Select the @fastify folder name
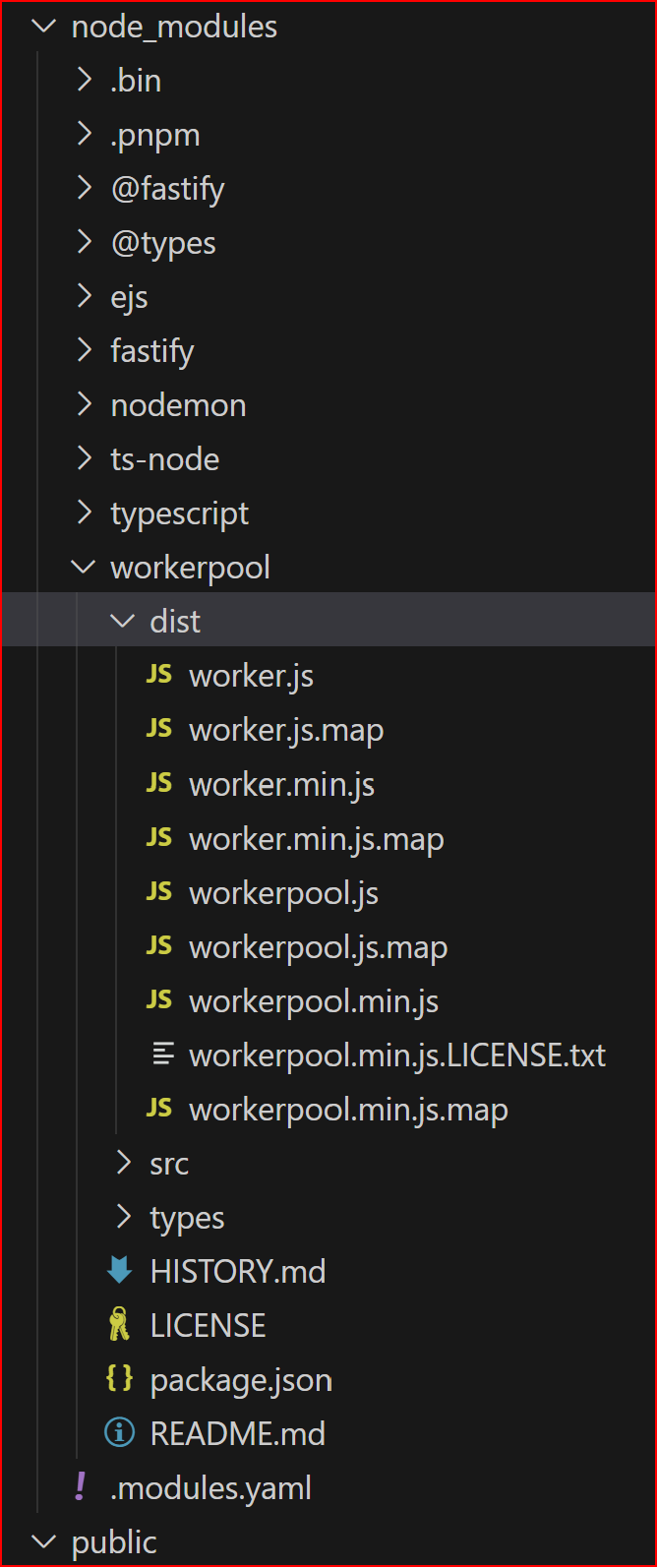 click(167, 190)
